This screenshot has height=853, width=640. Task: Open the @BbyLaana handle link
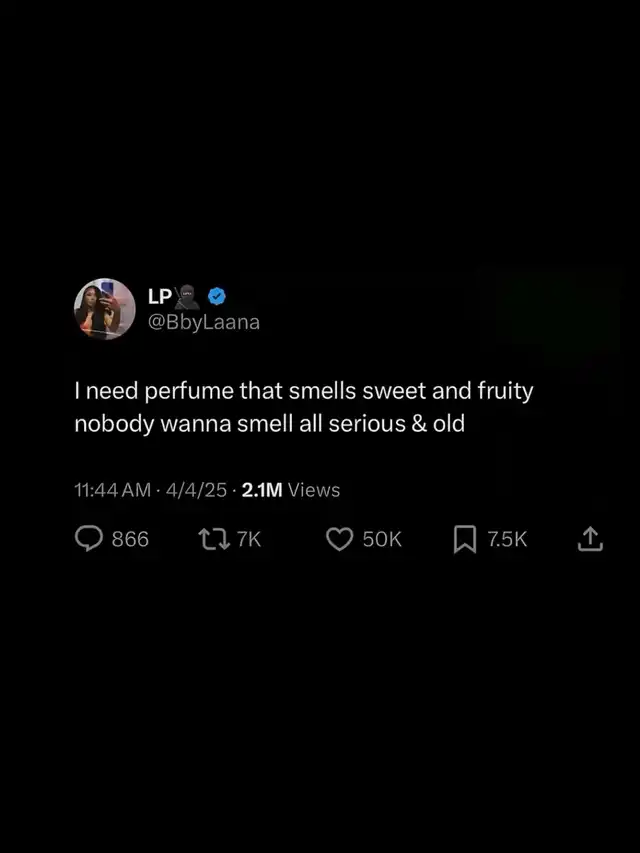(x=204, y=322)
